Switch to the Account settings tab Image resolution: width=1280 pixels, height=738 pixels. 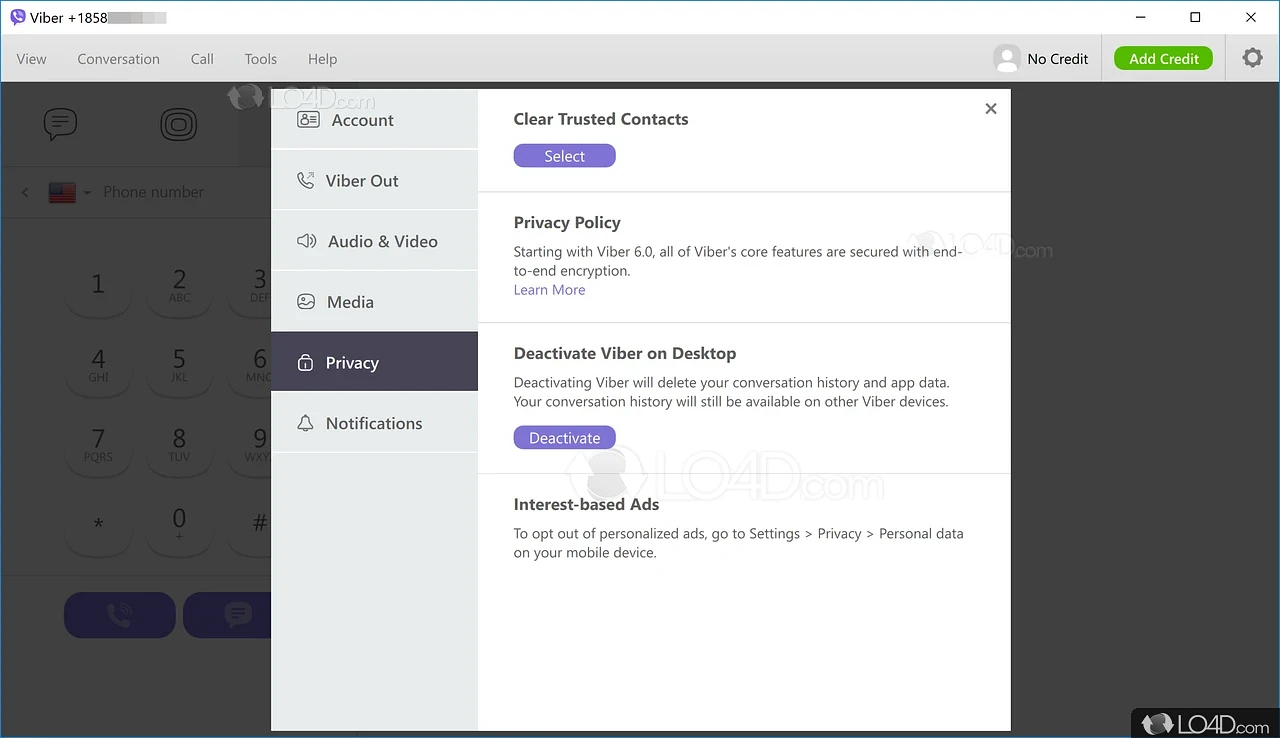click(x=374, y=119)
